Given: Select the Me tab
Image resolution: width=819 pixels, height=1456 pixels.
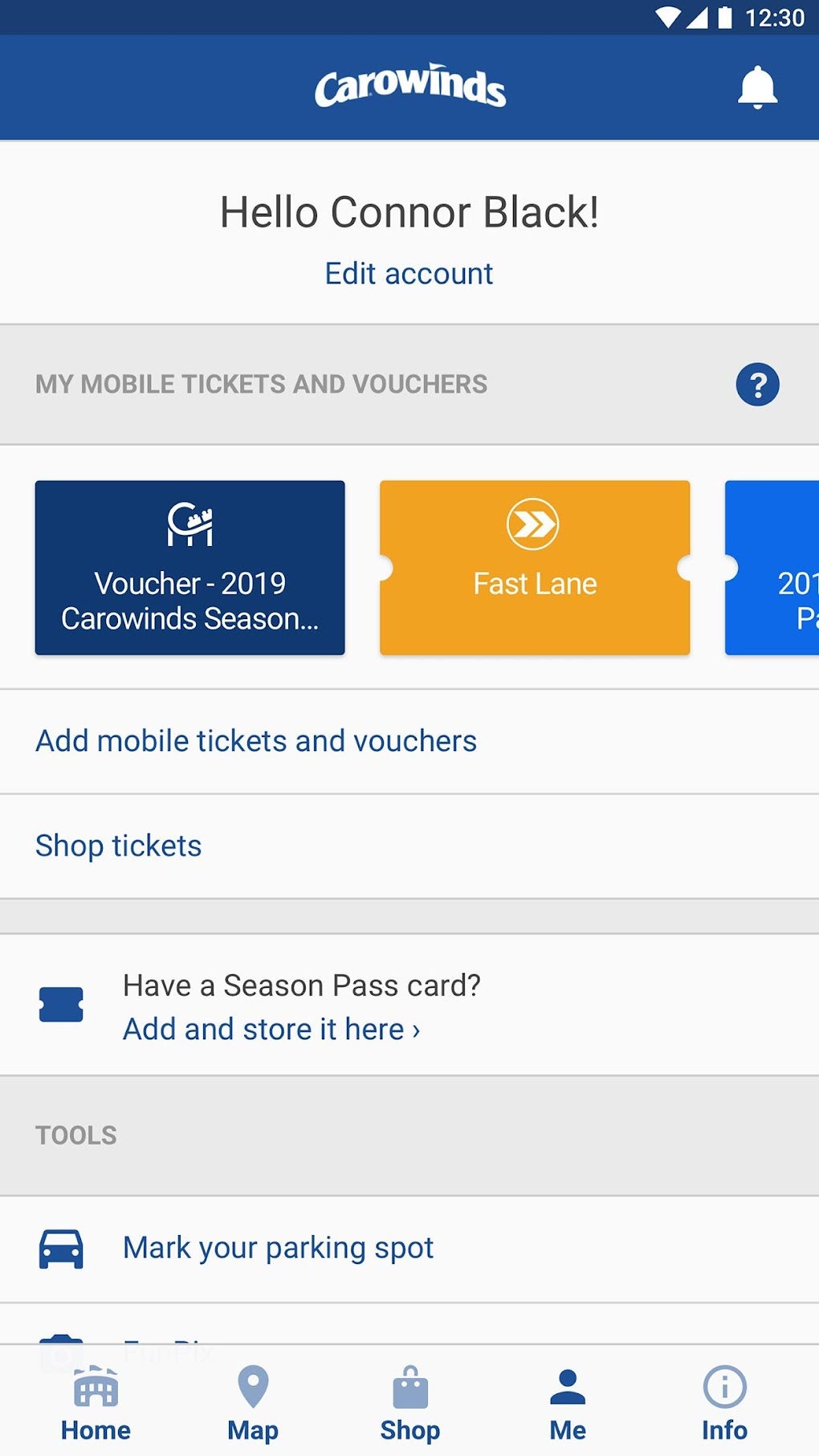Looking at the screenshot, I should (568, 1403).
